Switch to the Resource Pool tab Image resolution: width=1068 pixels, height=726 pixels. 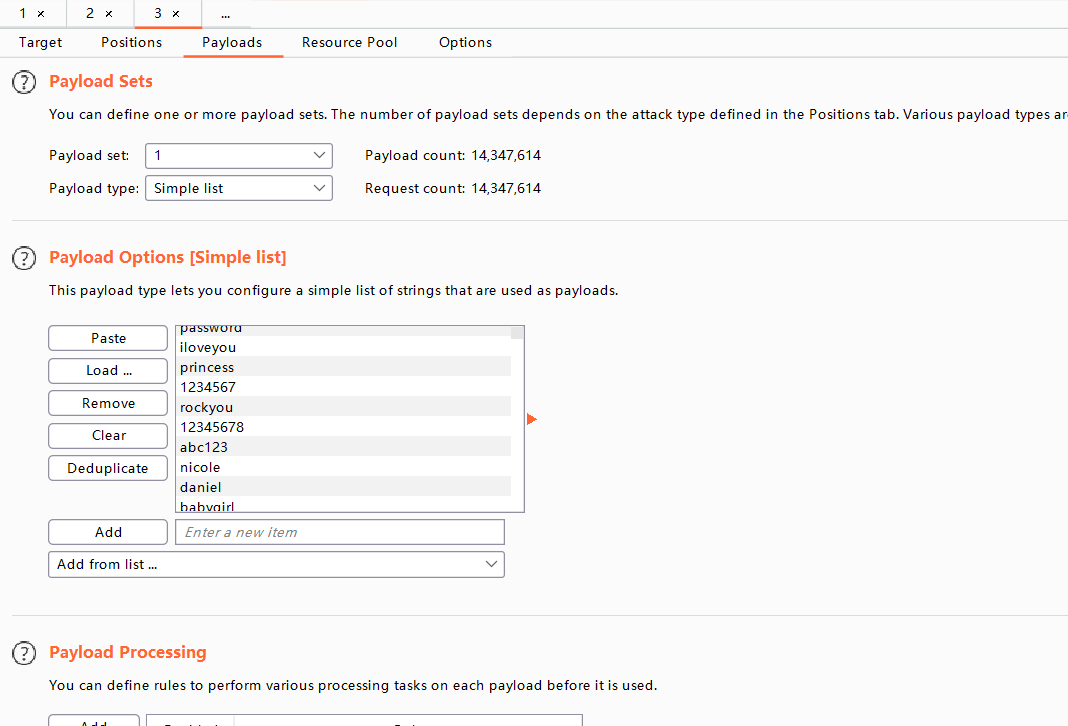coord(349,42)
